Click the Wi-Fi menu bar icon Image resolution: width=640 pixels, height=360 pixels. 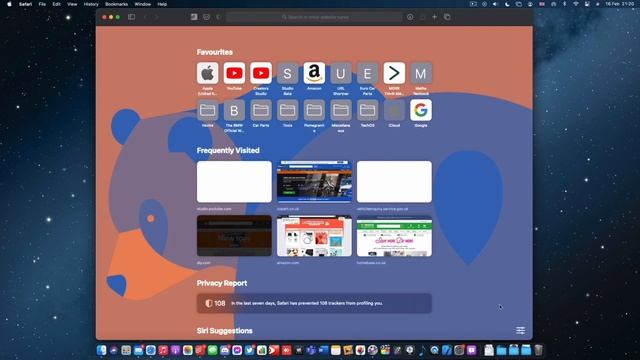(x=576, y=4)
